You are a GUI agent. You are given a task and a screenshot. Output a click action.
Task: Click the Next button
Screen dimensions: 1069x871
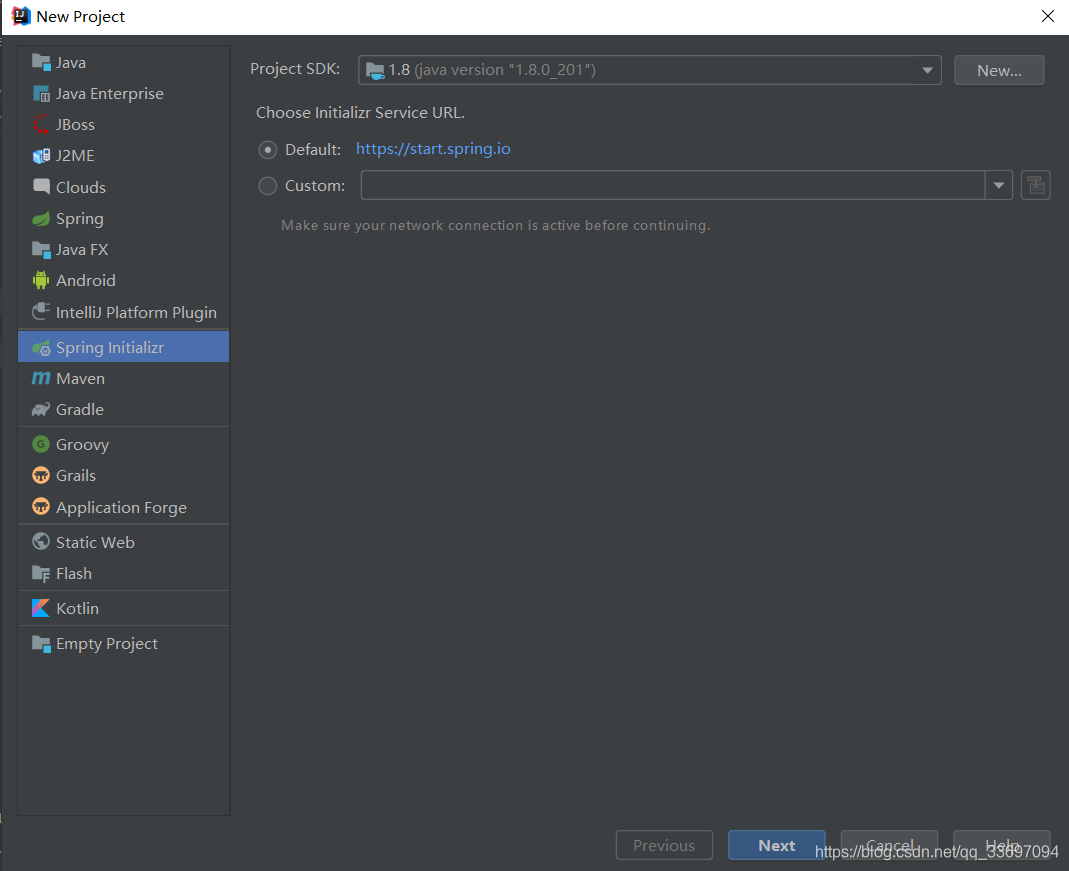777,845
